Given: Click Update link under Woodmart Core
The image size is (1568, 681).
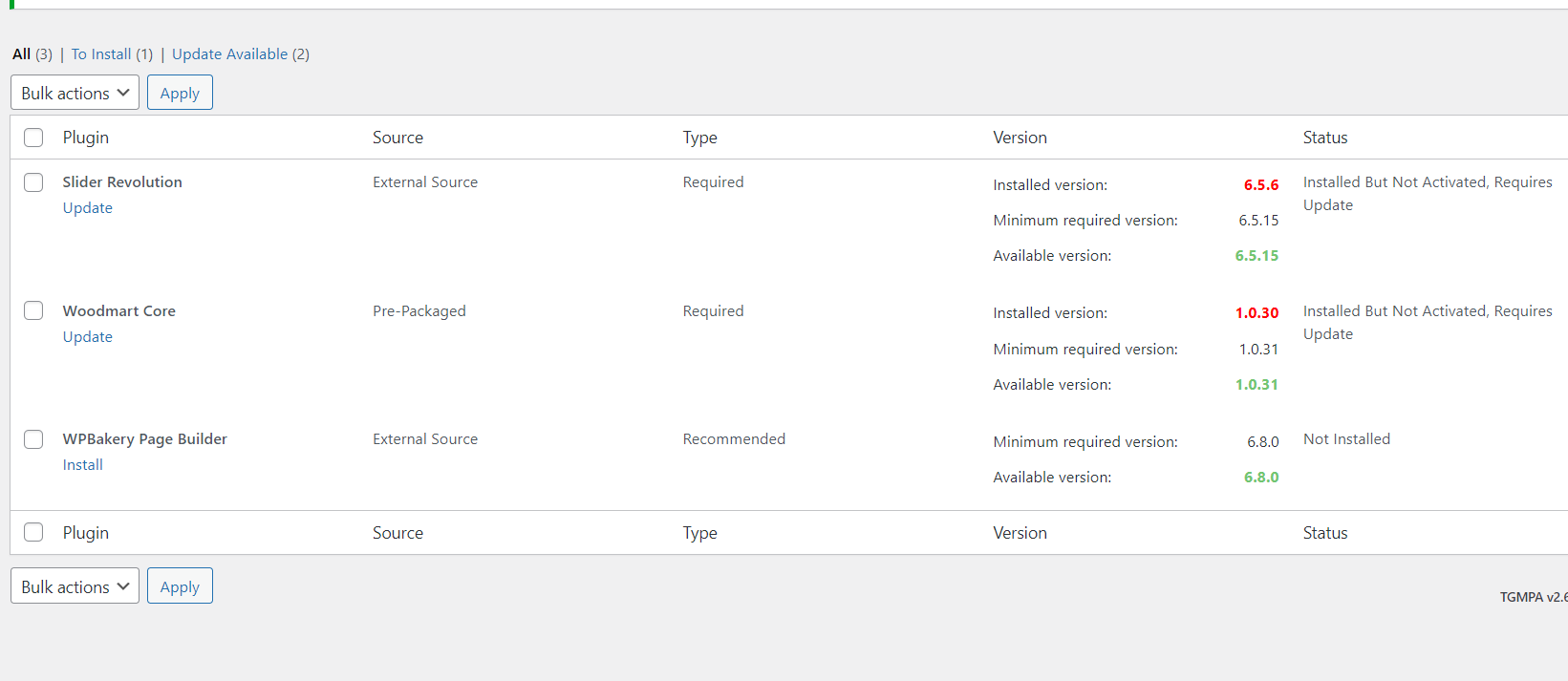Looking at the screenshot, I should pyautogui.click(x=88, y=337).
